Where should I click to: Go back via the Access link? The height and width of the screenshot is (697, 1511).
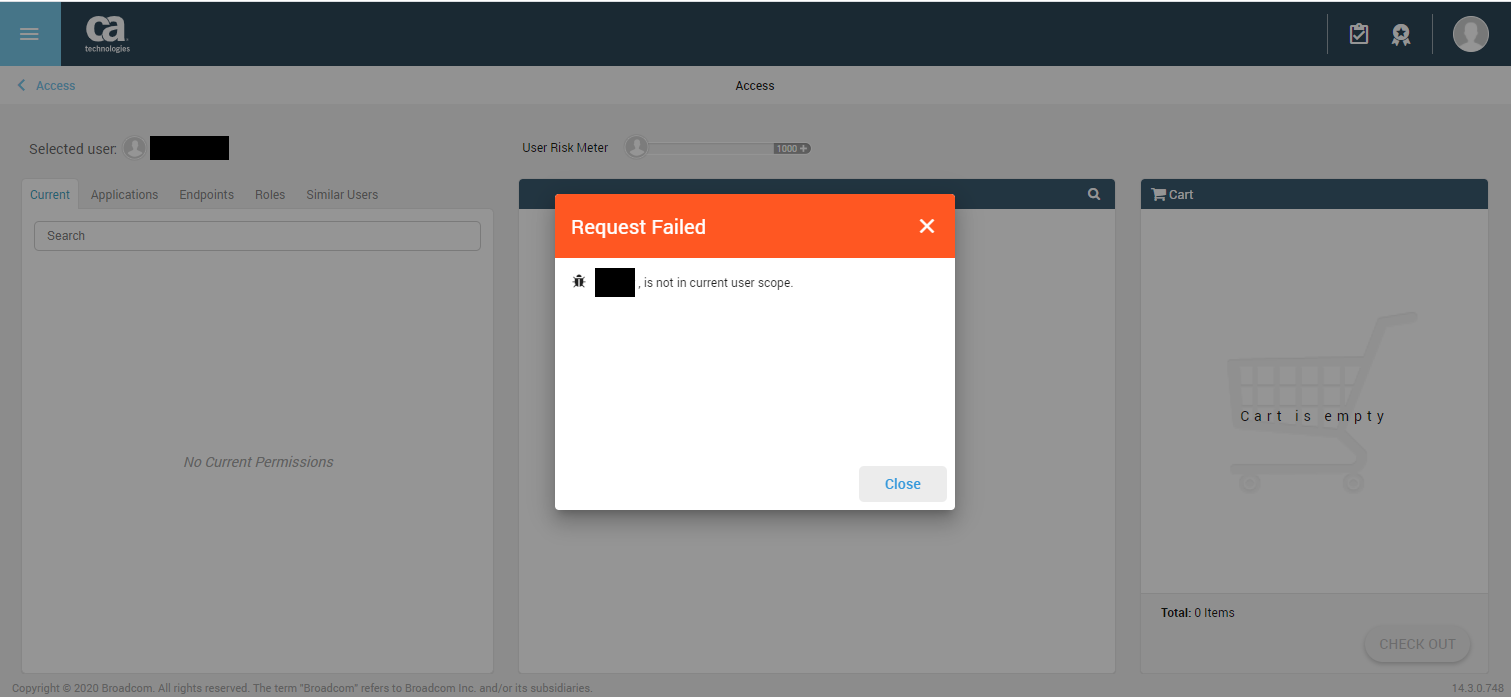pyautogui.click(x=55, y=86)
